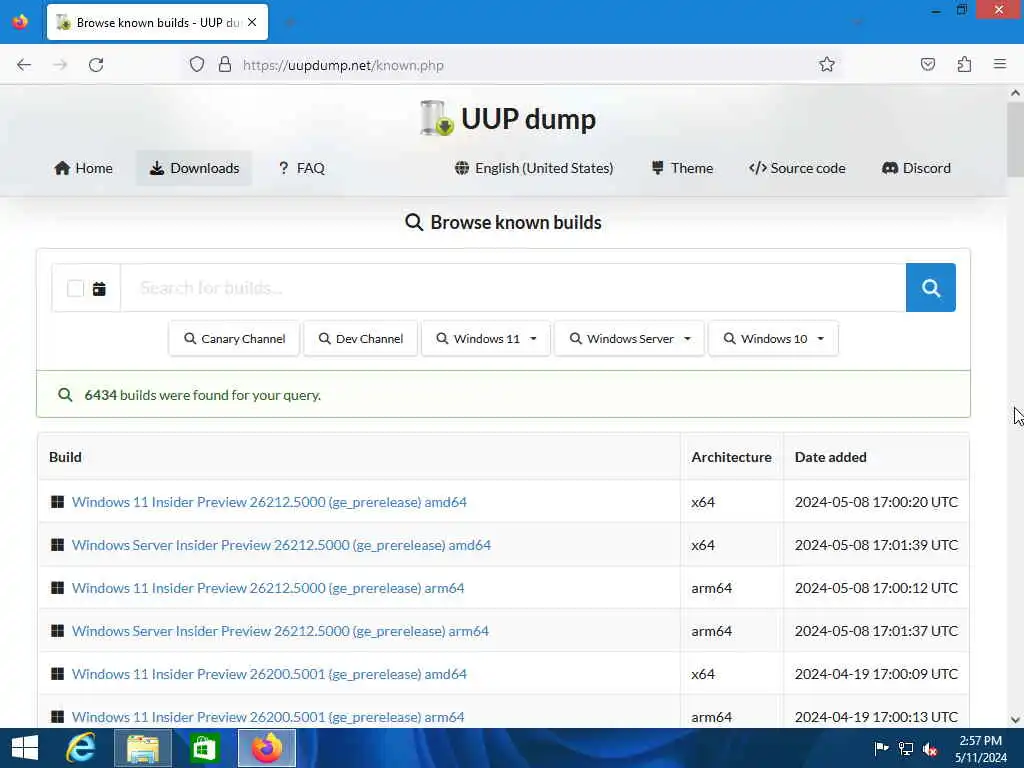
Task: Click the date 2024-05-08 17:01:37 UTC
Action: [x=876, y=631]
